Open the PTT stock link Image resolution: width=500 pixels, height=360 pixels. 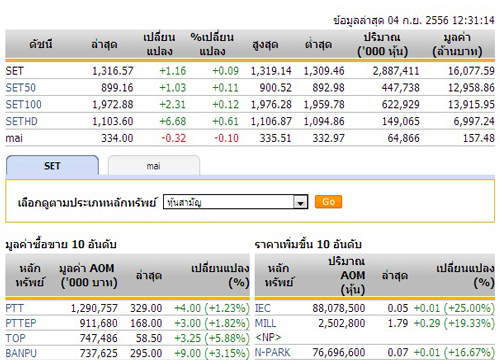click(15, 308)
